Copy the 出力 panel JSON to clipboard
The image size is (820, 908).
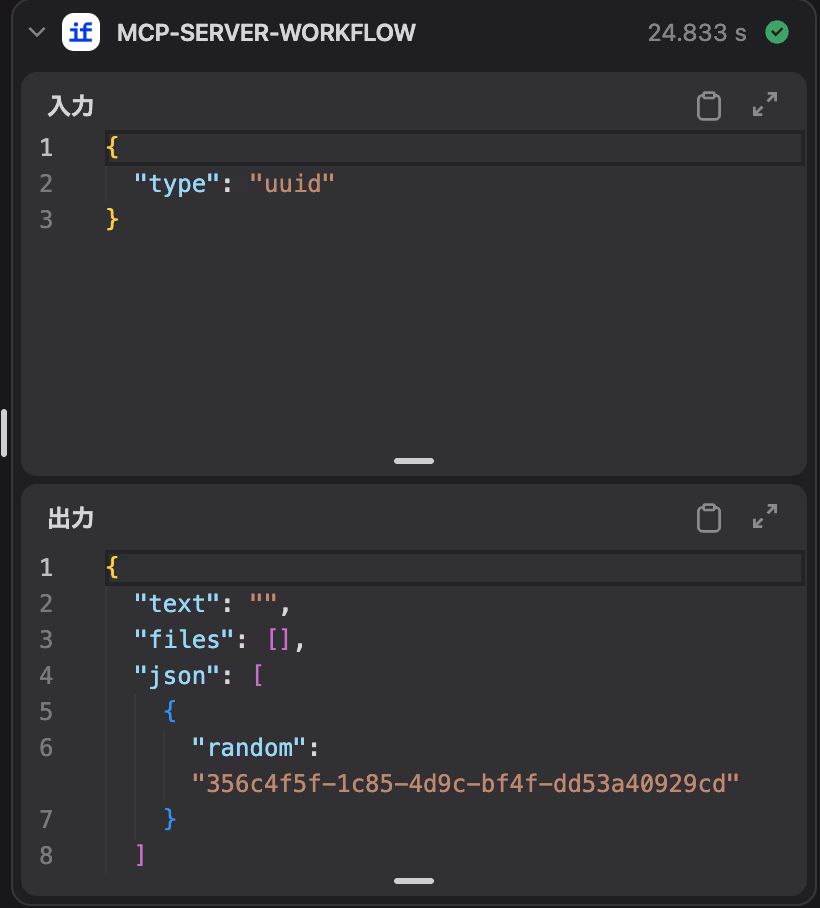708,517
